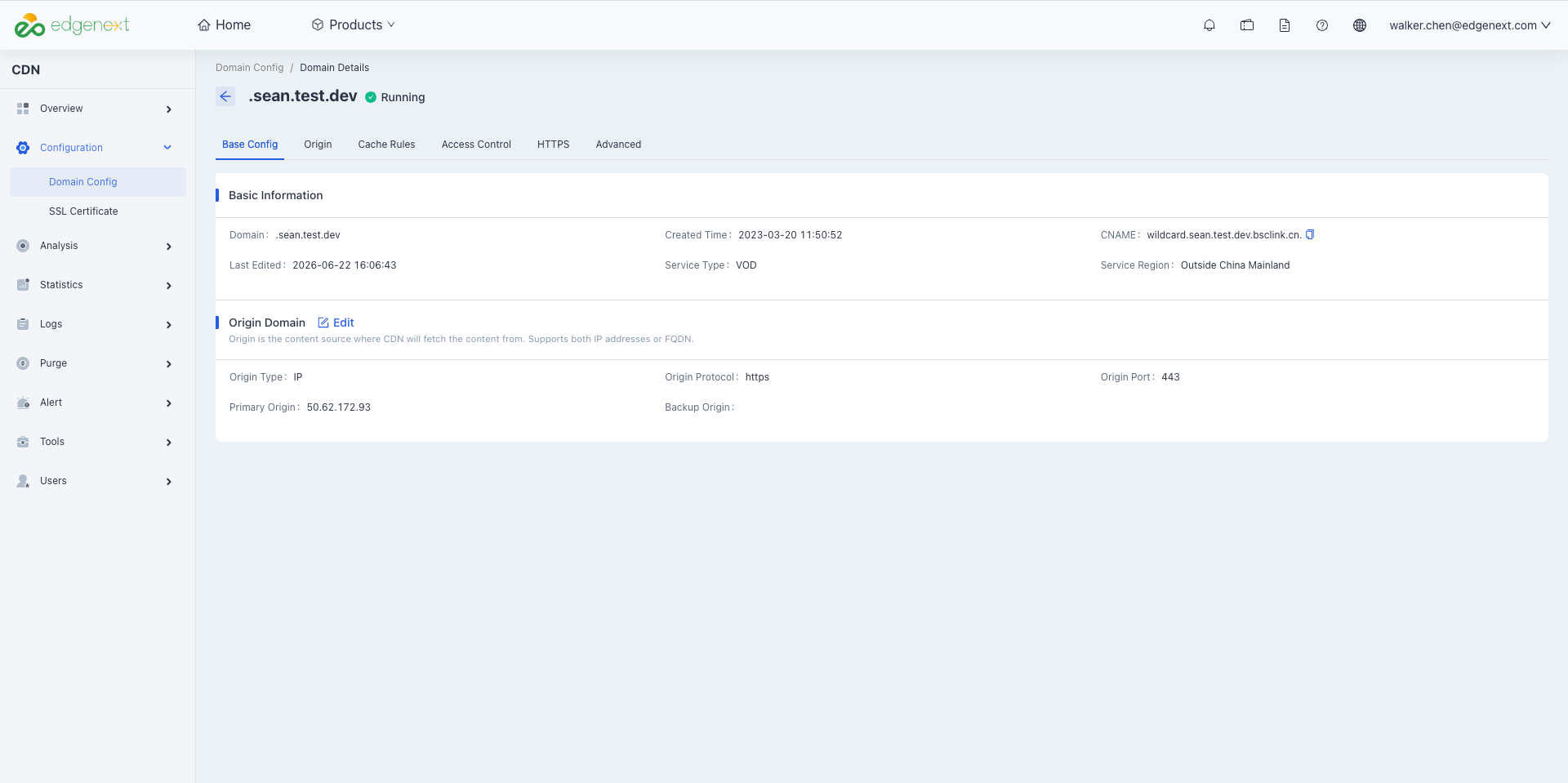Click the edgenext logo
1568x783 pixels.
(x=72, y=25)
